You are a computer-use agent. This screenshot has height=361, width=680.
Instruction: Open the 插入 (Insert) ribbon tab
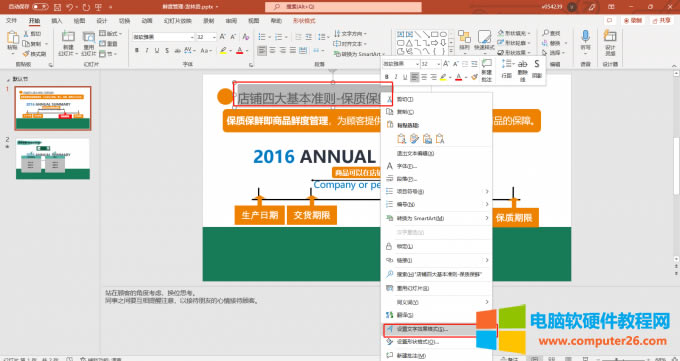(57, 21)
